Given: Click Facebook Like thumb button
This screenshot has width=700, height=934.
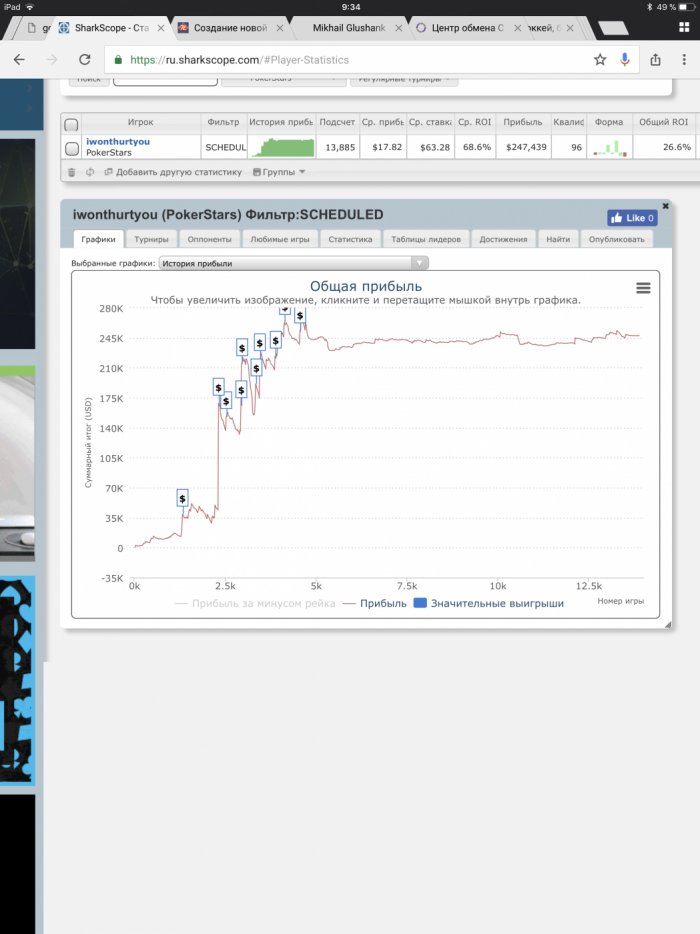Looking at the screenshot, I should [x=632, y=218].
